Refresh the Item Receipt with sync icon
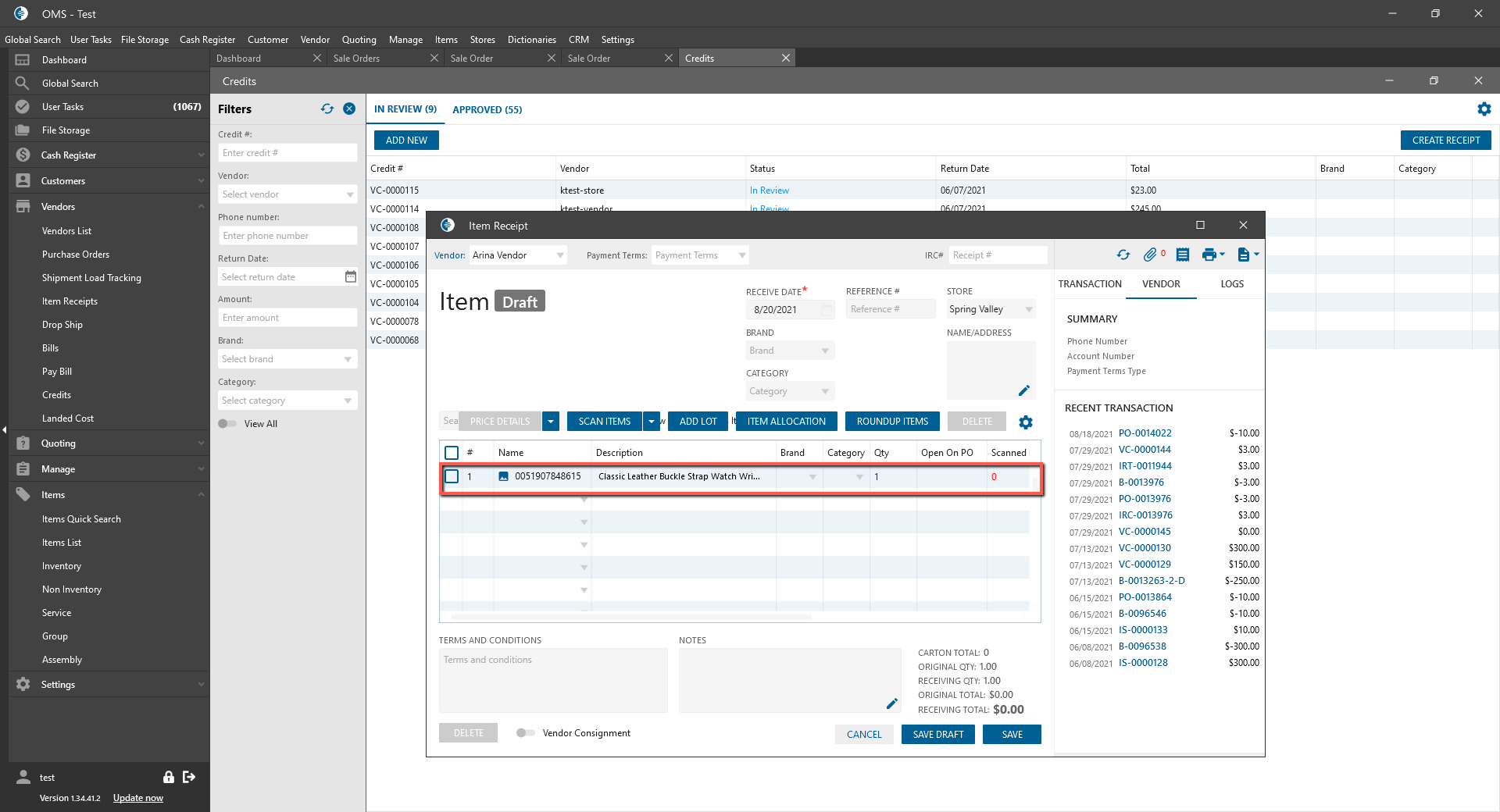 [x=1123, y=255]
